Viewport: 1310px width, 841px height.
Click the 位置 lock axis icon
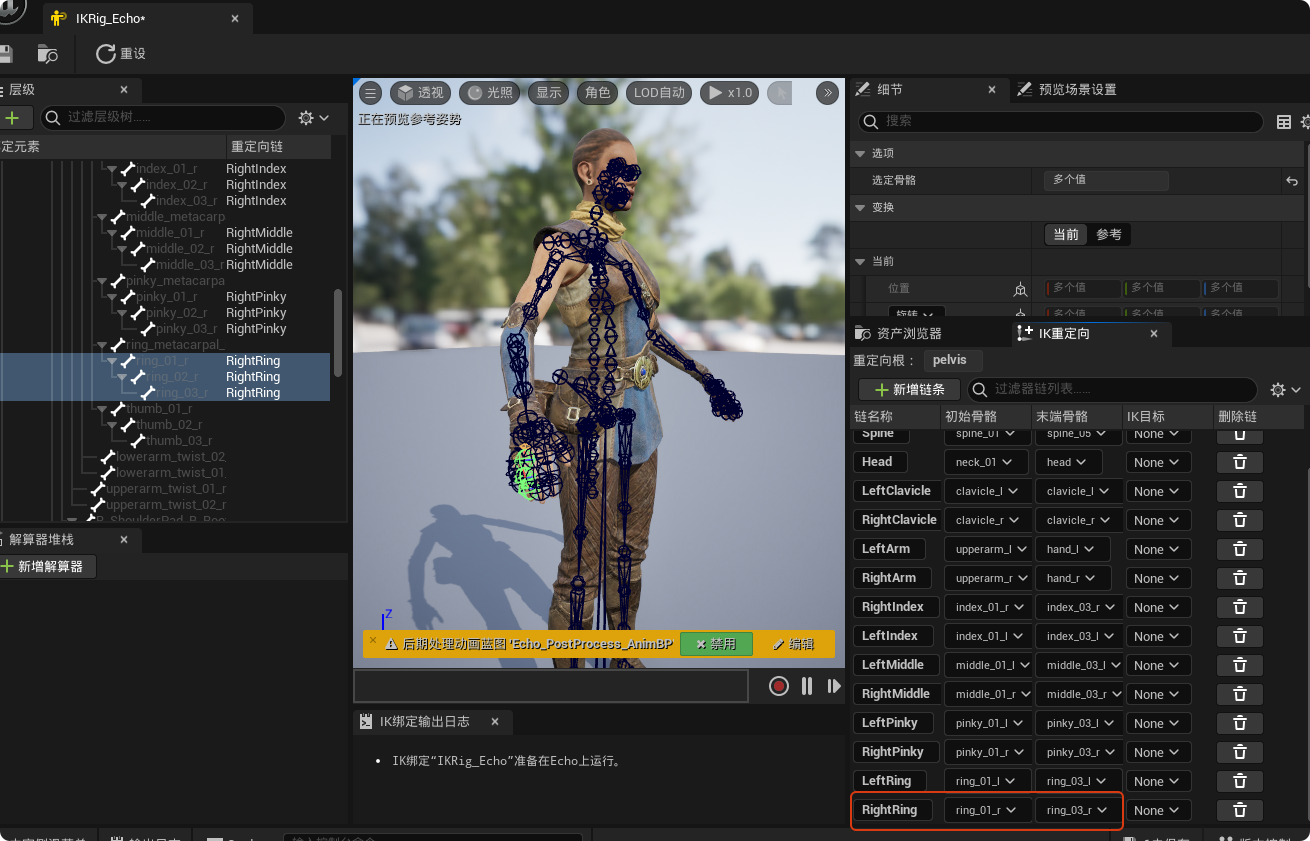click(x=1020, y=289)
